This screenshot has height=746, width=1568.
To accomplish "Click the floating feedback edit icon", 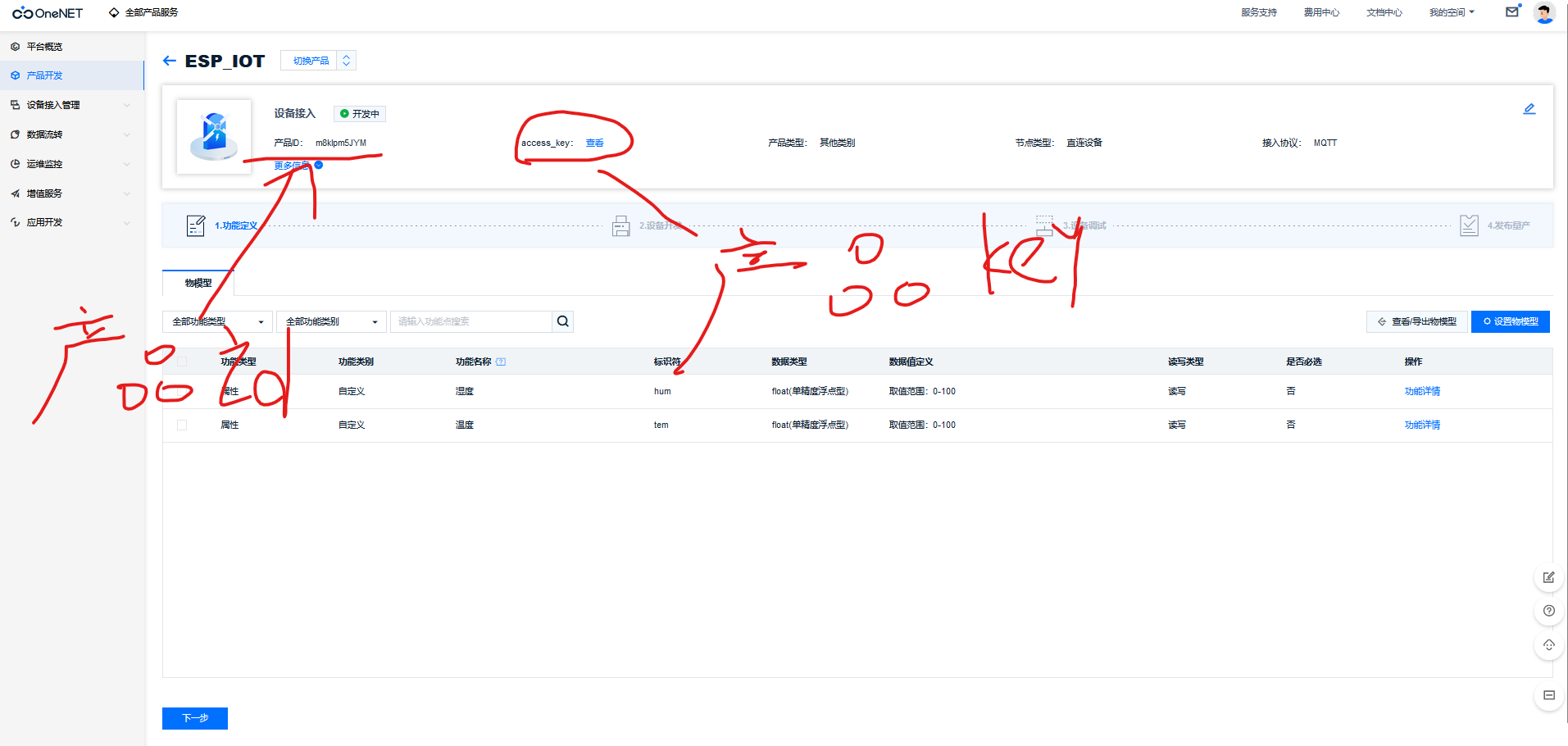I will [x=1549, y=577].
